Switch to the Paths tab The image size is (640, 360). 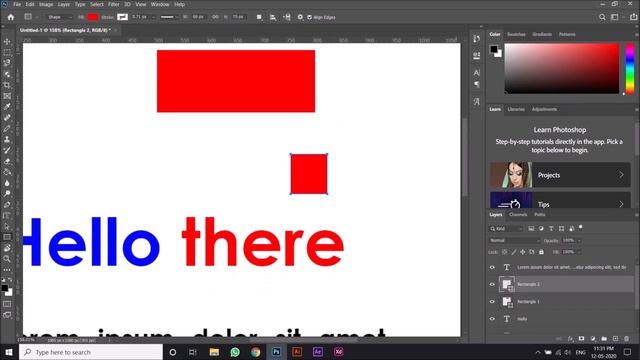(x=540, y=214)
